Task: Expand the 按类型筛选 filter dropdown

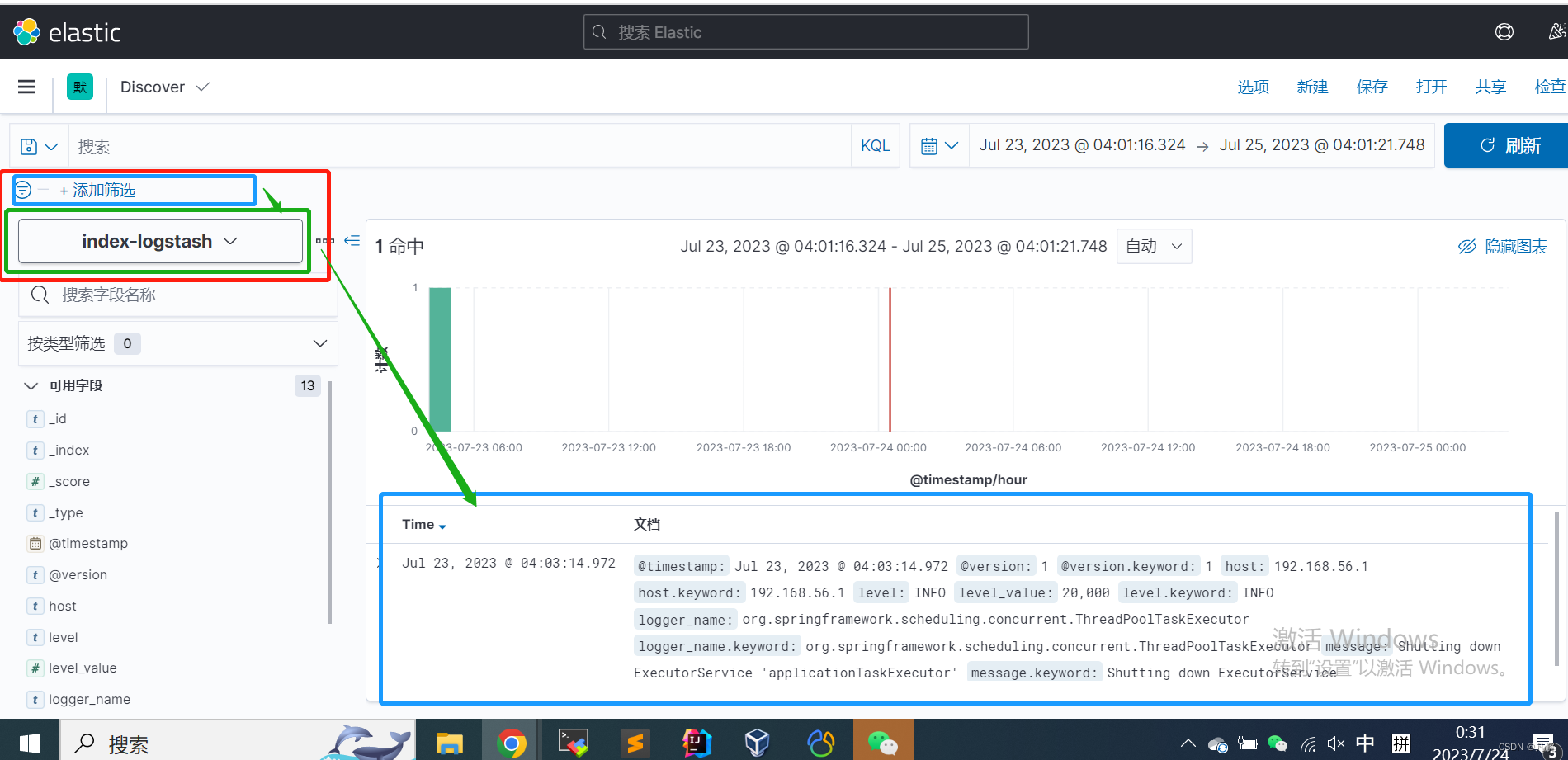Action: pyautogui.click(x=178, y=343)
